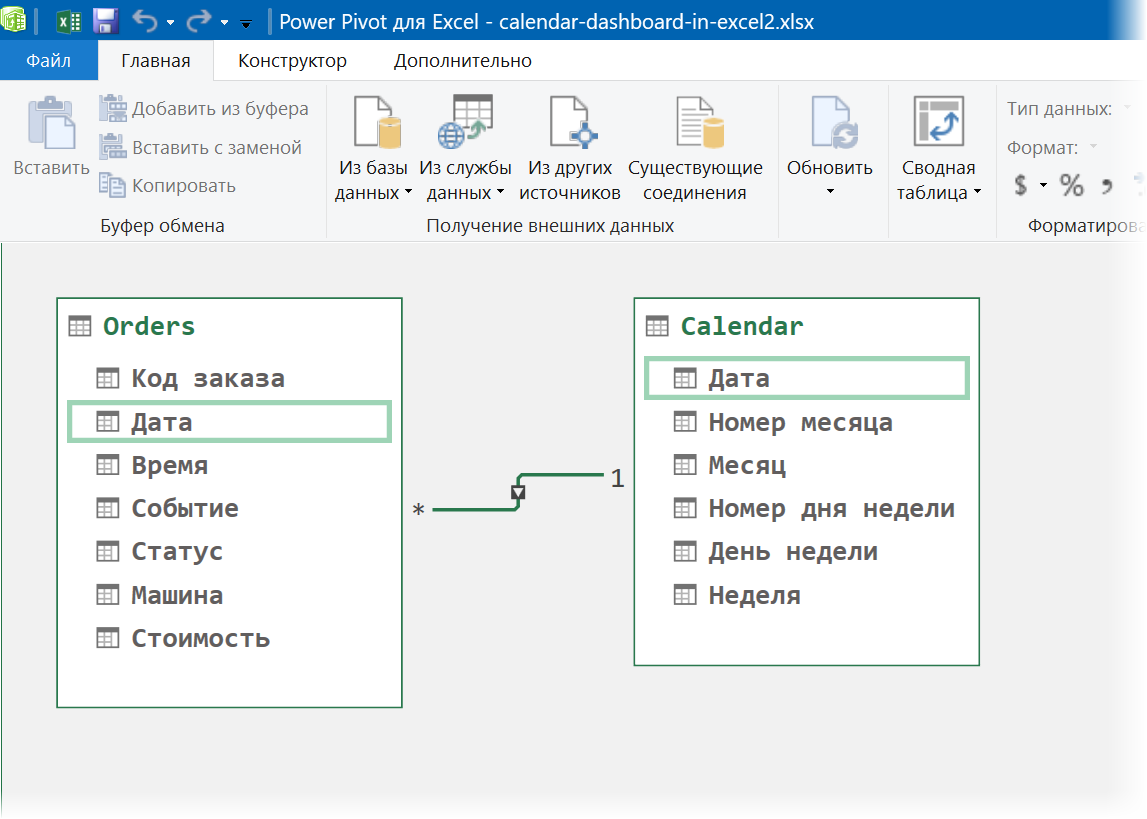Select Номер месяца field in Calendar table
Viewport: 1147px width, 819px height.
coord(800,422)
